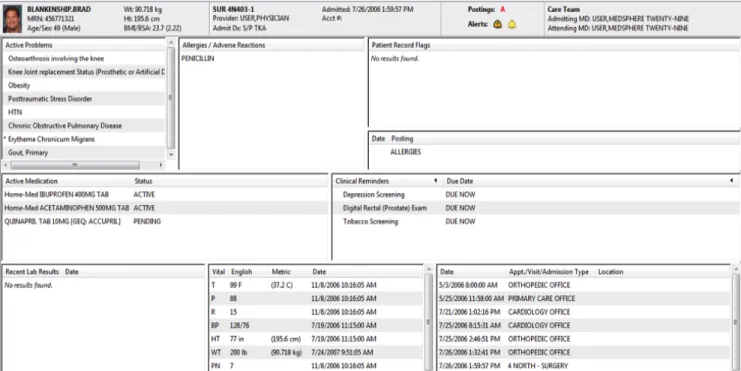
Task: Open 7/26/2006 1:32:41 PM ORTHOPEDIC OFFICE visit
Action: (x=584, y=353)
